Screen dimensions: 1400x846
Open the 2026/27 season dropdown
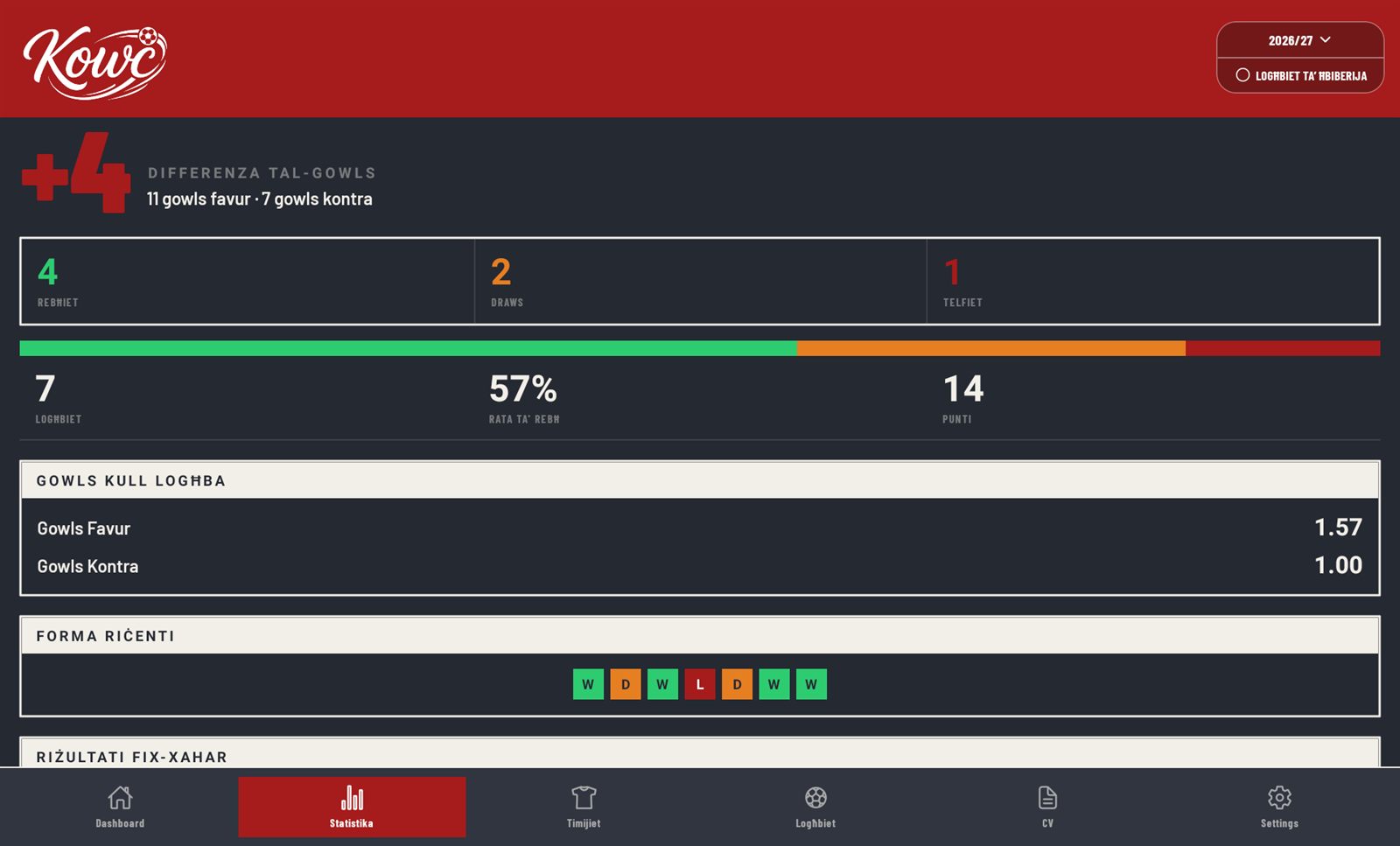click(1300, 40)
